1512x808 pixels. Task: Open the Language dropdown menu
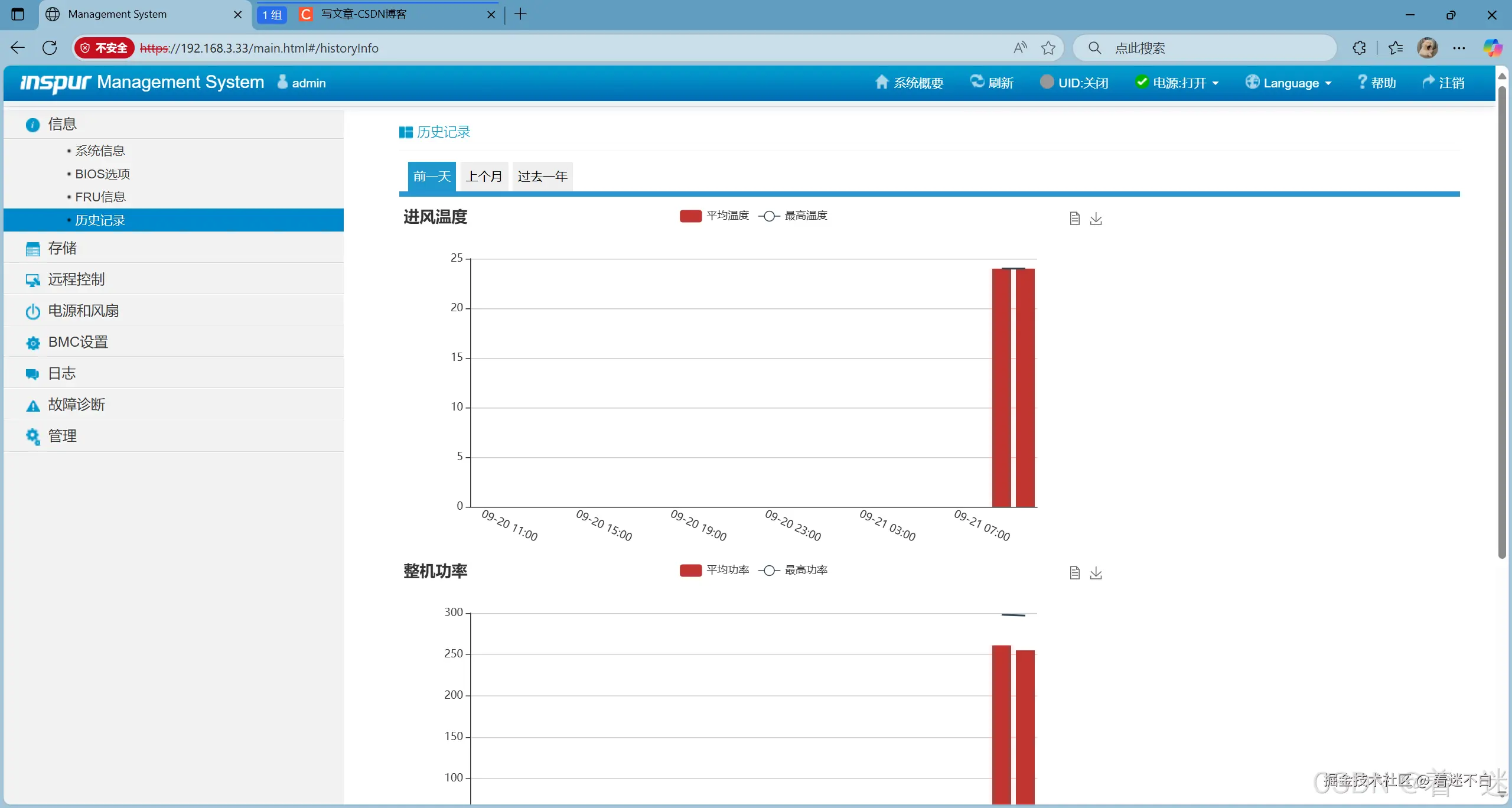click(1291, 83)
